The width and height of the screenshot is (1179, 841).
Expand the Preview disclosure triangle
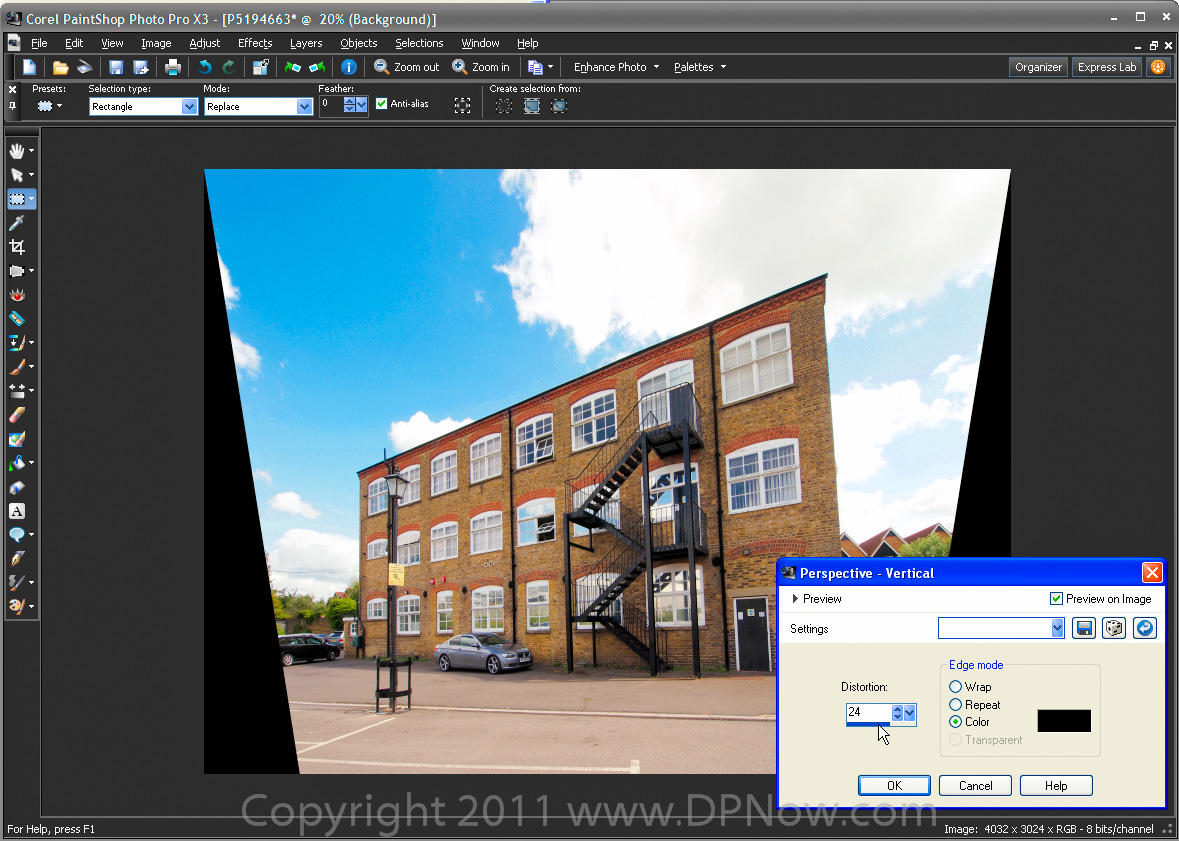795,599
